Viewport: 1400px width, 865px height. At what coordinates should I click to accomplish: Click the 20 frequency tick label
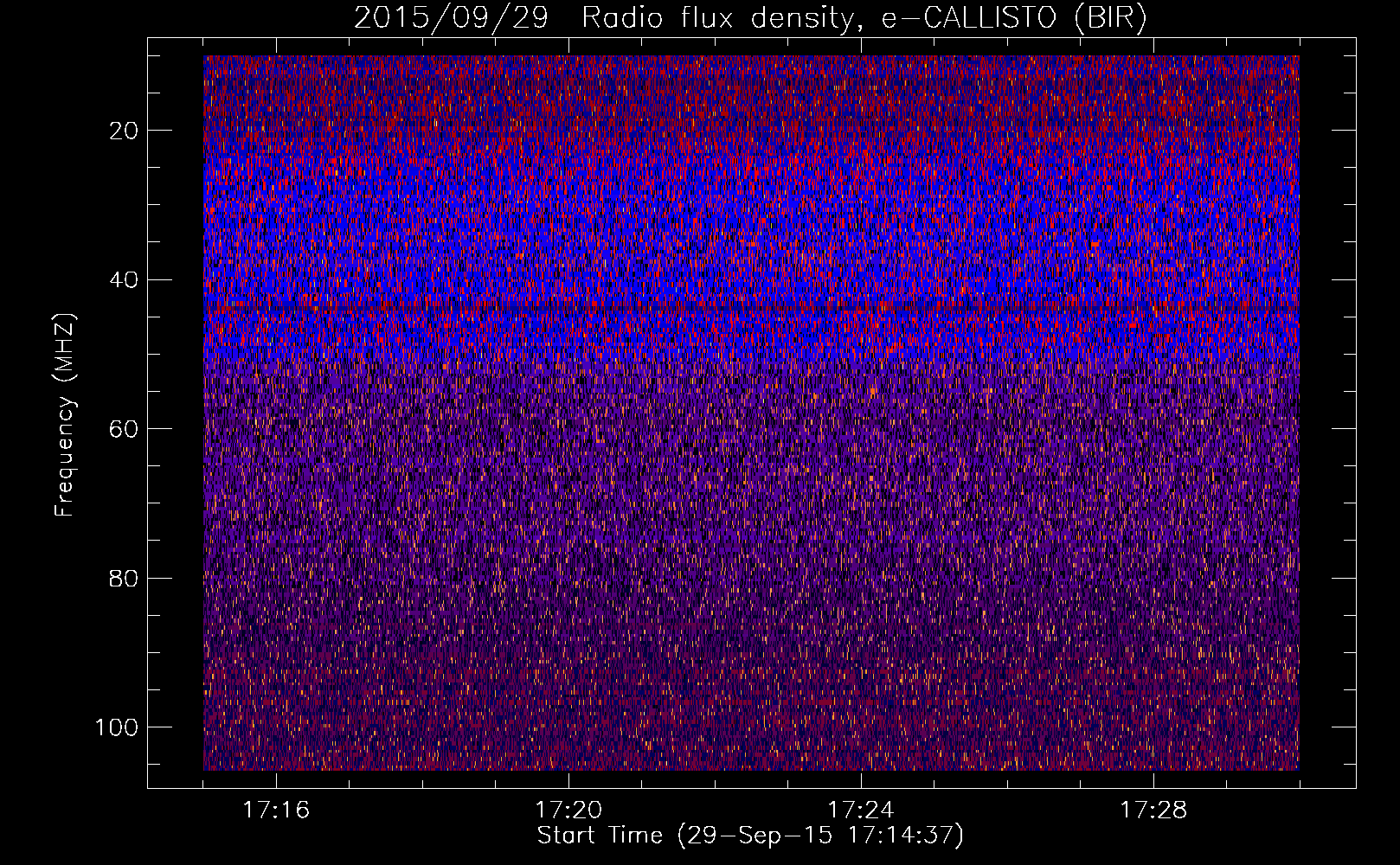pos(125,131)
